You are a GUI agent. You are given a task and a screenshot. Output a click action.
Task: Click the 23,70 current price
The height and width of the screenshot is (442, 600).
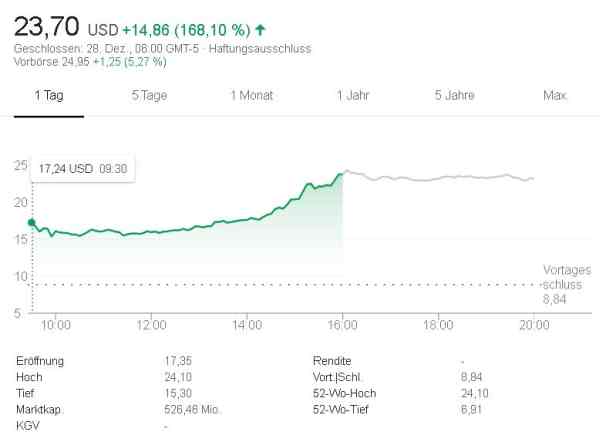point(47,25)
